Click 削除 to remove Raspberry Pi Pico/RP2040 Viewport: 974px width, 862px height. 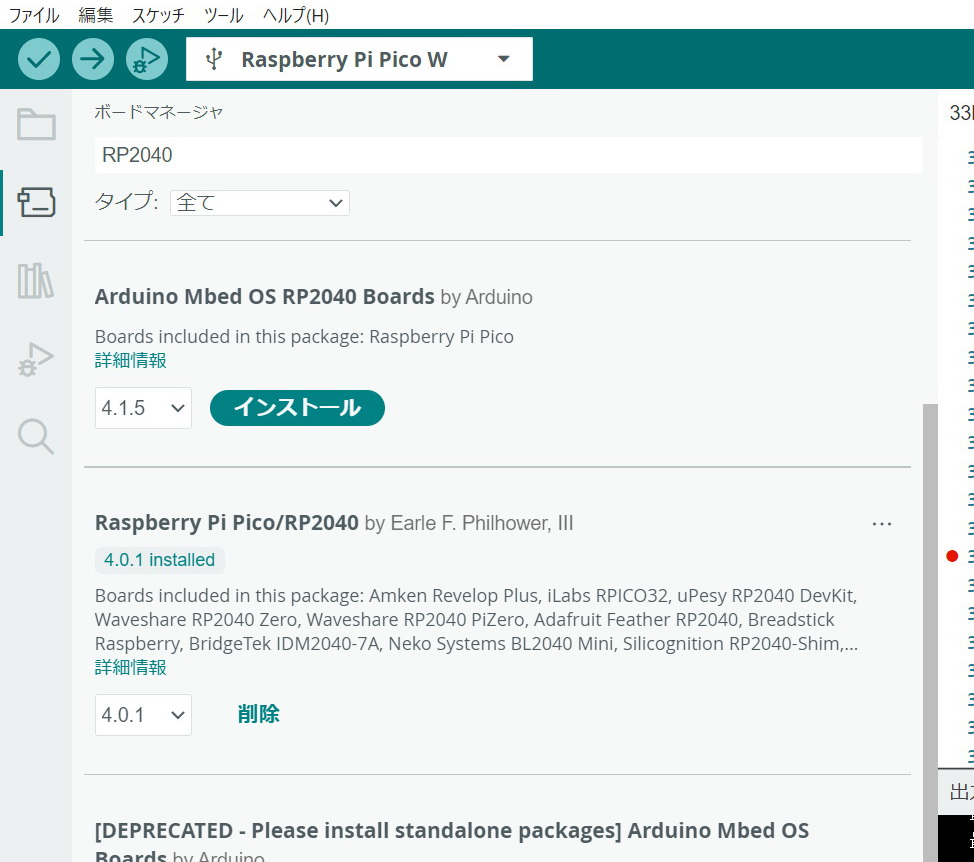click(258, 714)
